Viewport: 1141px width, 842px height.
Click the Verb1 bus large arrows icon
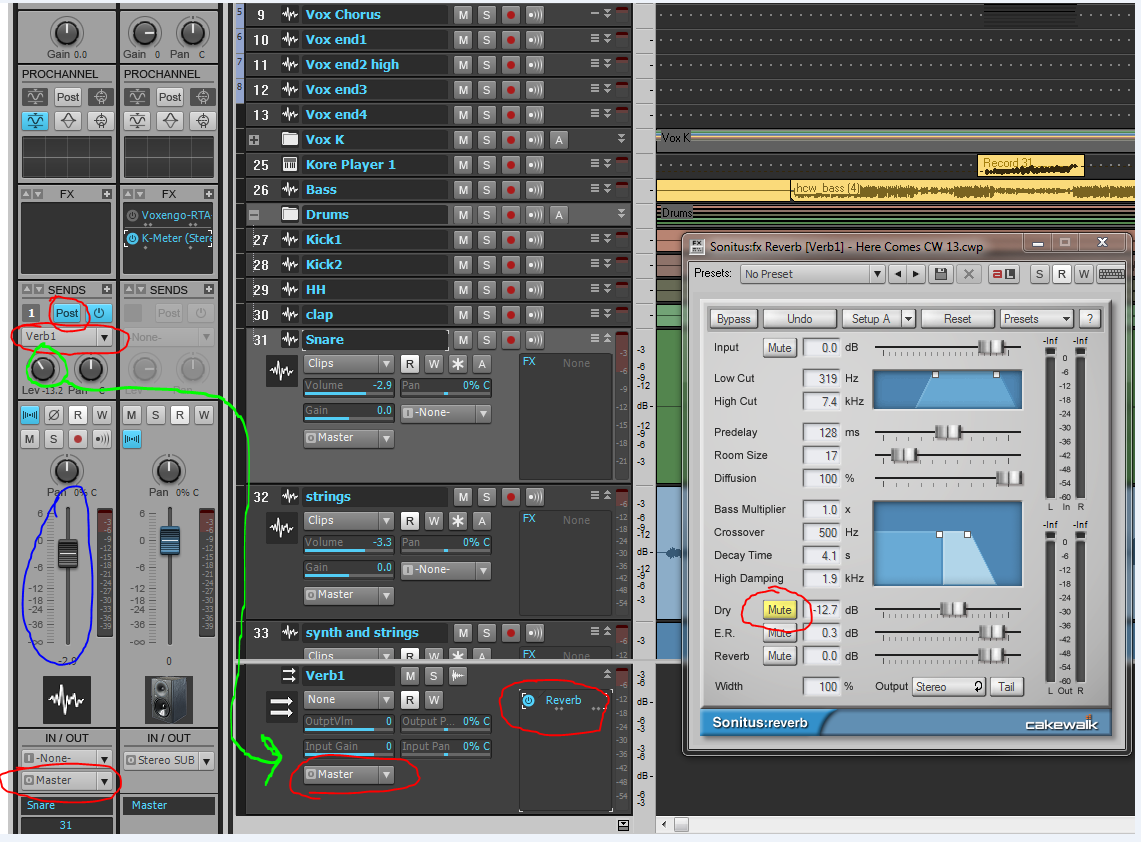[282, 707]
